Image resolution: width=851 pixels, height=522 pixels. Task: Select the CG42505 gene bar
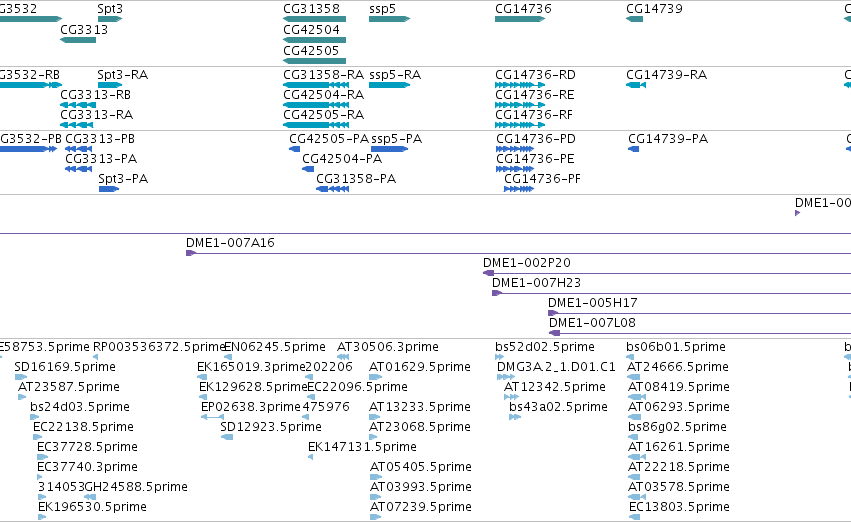coord(314,61)
